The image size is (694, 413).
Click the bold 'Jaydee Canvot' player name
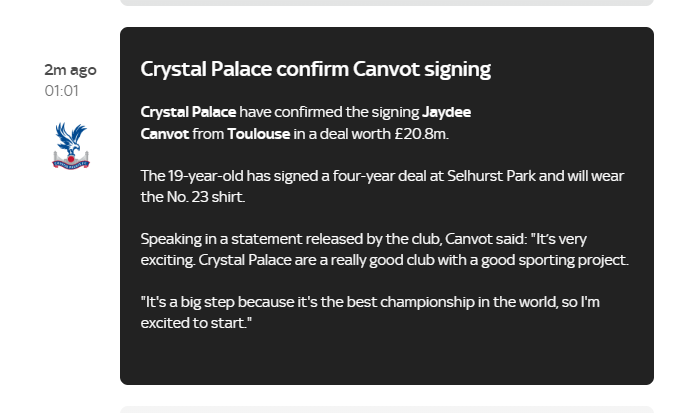[305, 123]
